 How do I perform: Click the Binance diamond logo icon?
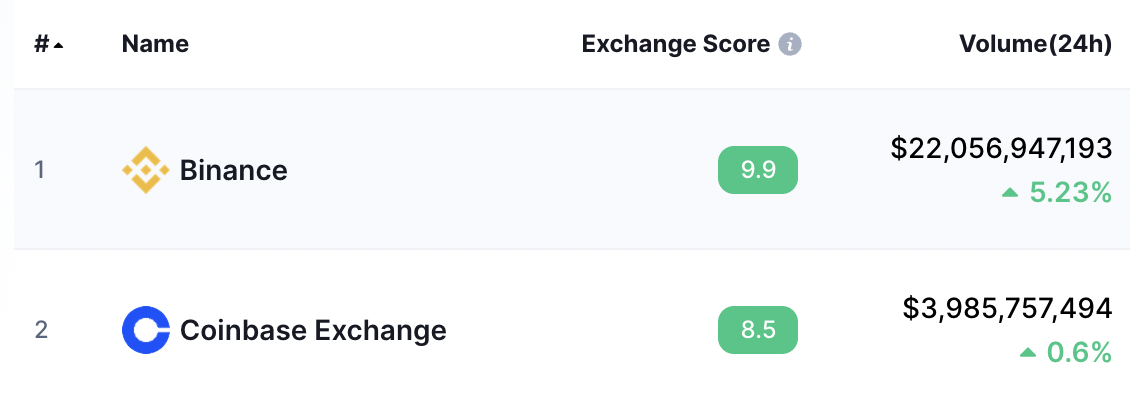pyautogui.click(x=146, y=170)
